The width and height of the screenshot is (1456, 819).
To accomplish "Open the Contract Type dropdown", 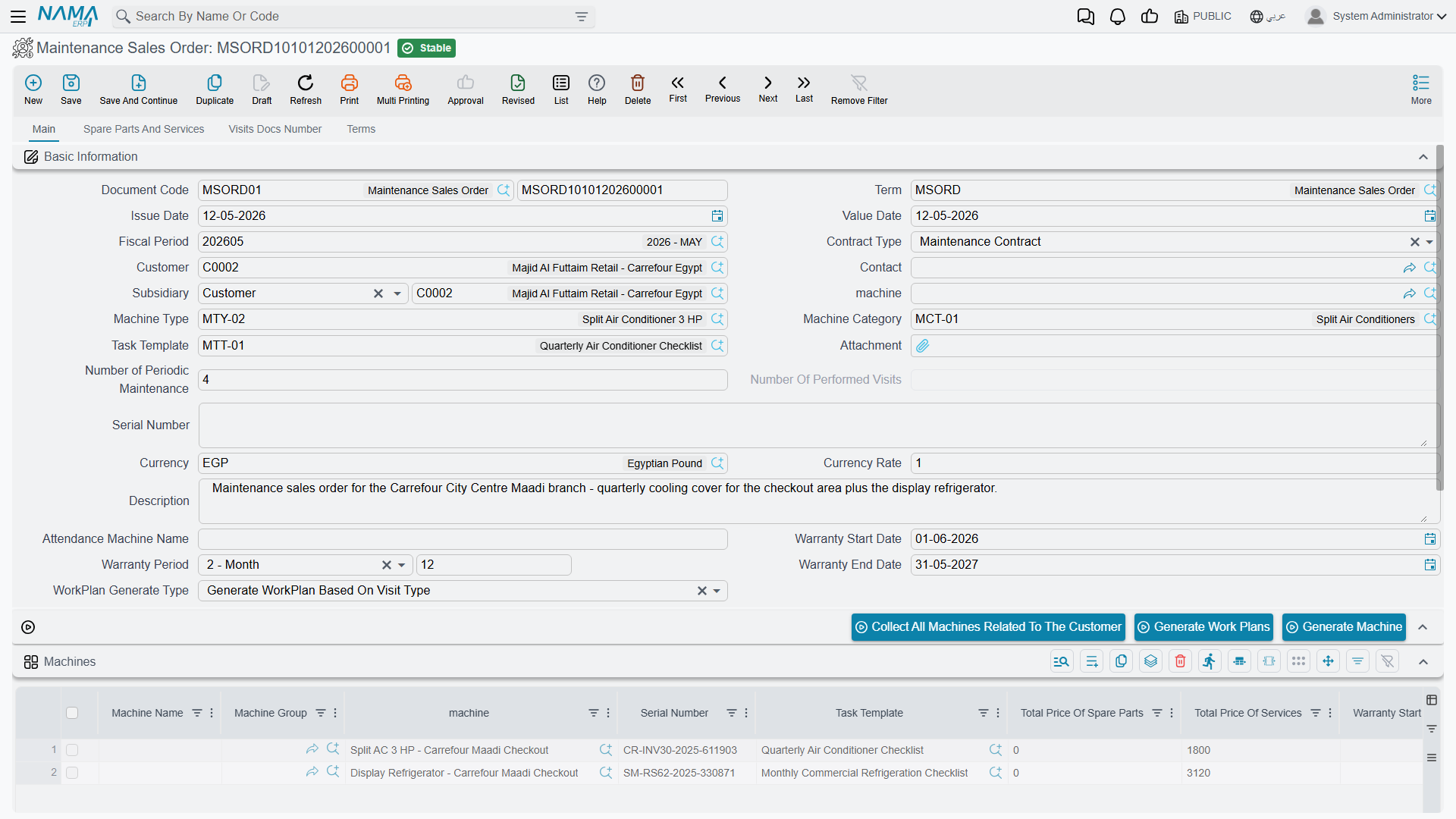I will [x=1429, y=242].
